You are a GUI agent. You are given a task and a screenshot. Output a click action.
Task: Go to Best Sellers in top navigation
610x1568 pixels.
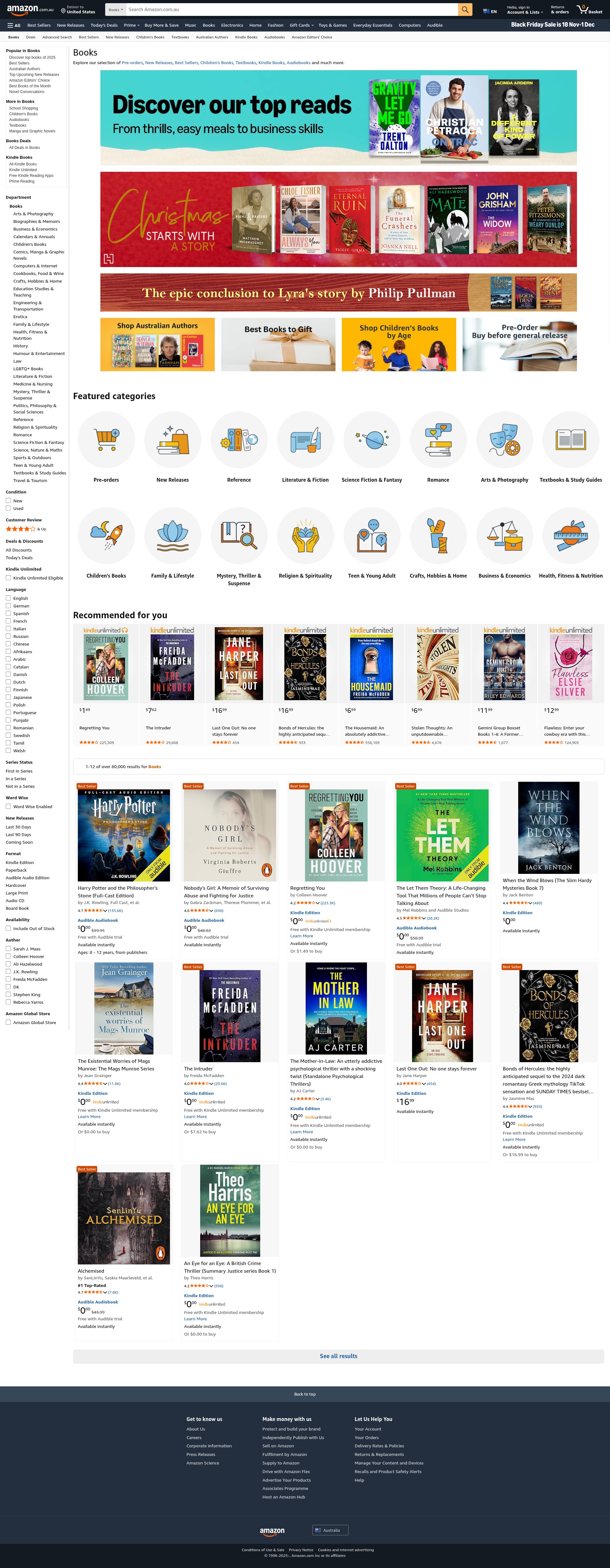39,26
